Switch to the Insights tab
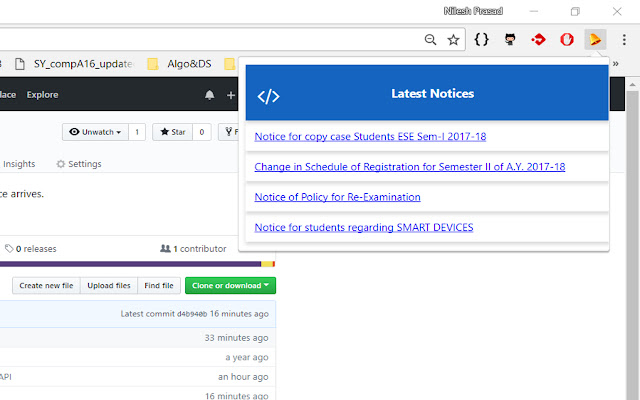Image resolution: width=640 pixels, height=400 pixels. pyautogui.click(x=19, y=164)
